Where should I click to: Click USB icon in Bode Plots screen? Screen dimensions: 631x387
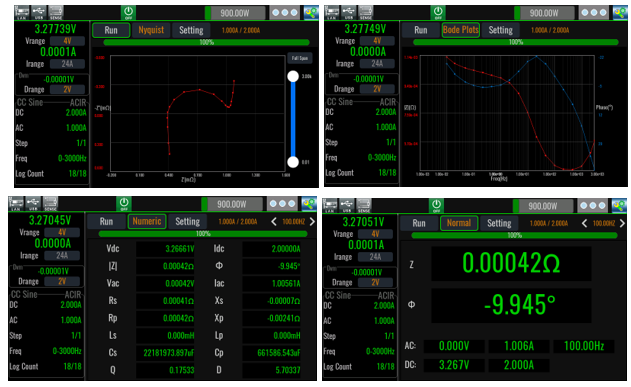(x=348, y=12)
